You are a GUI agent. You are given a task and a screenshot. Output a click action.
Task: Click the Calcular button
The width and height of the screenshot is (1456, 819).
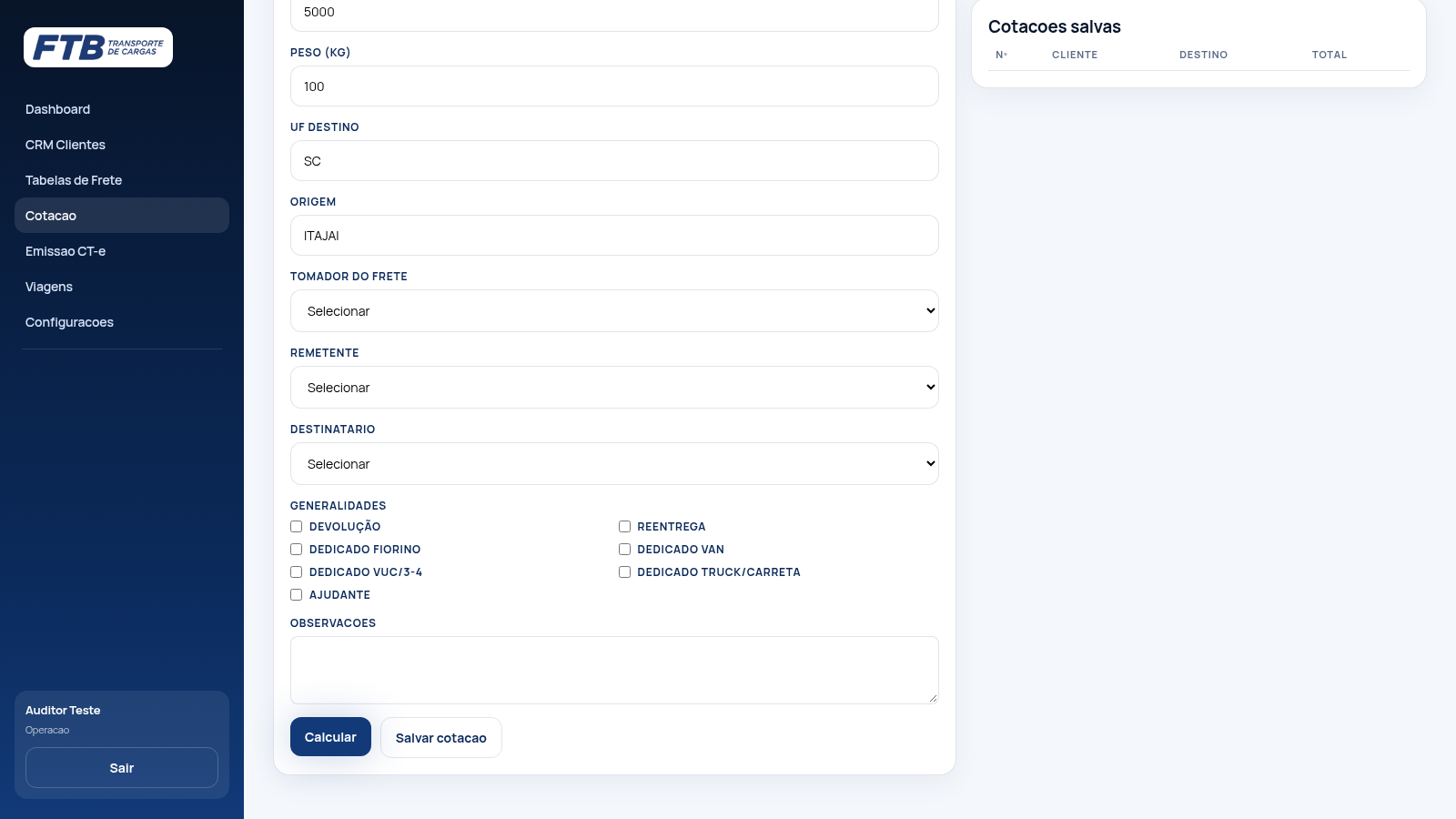pos(330,737)
